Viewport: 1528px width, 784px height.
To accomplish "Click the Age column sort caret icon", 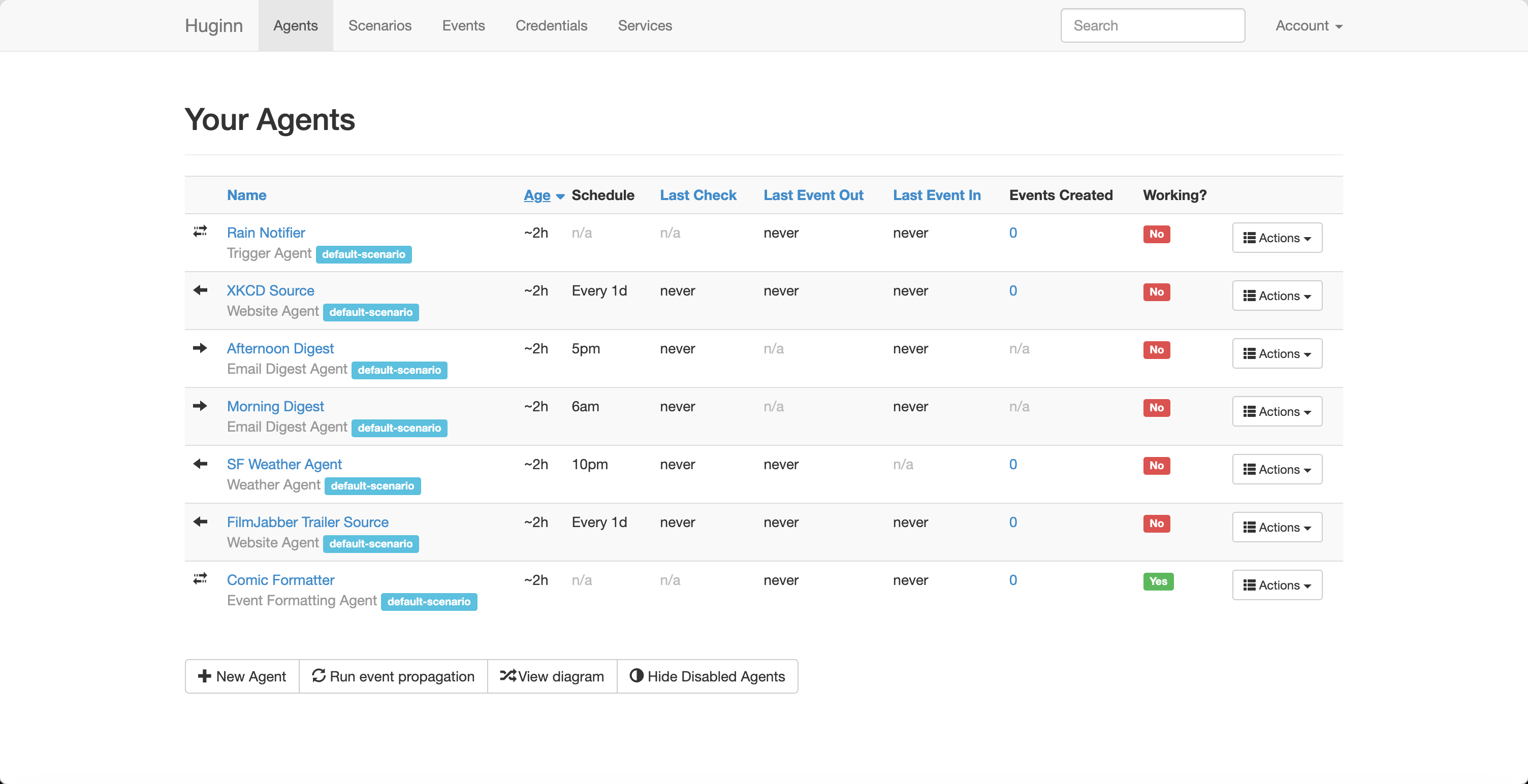I will [560, 197].
